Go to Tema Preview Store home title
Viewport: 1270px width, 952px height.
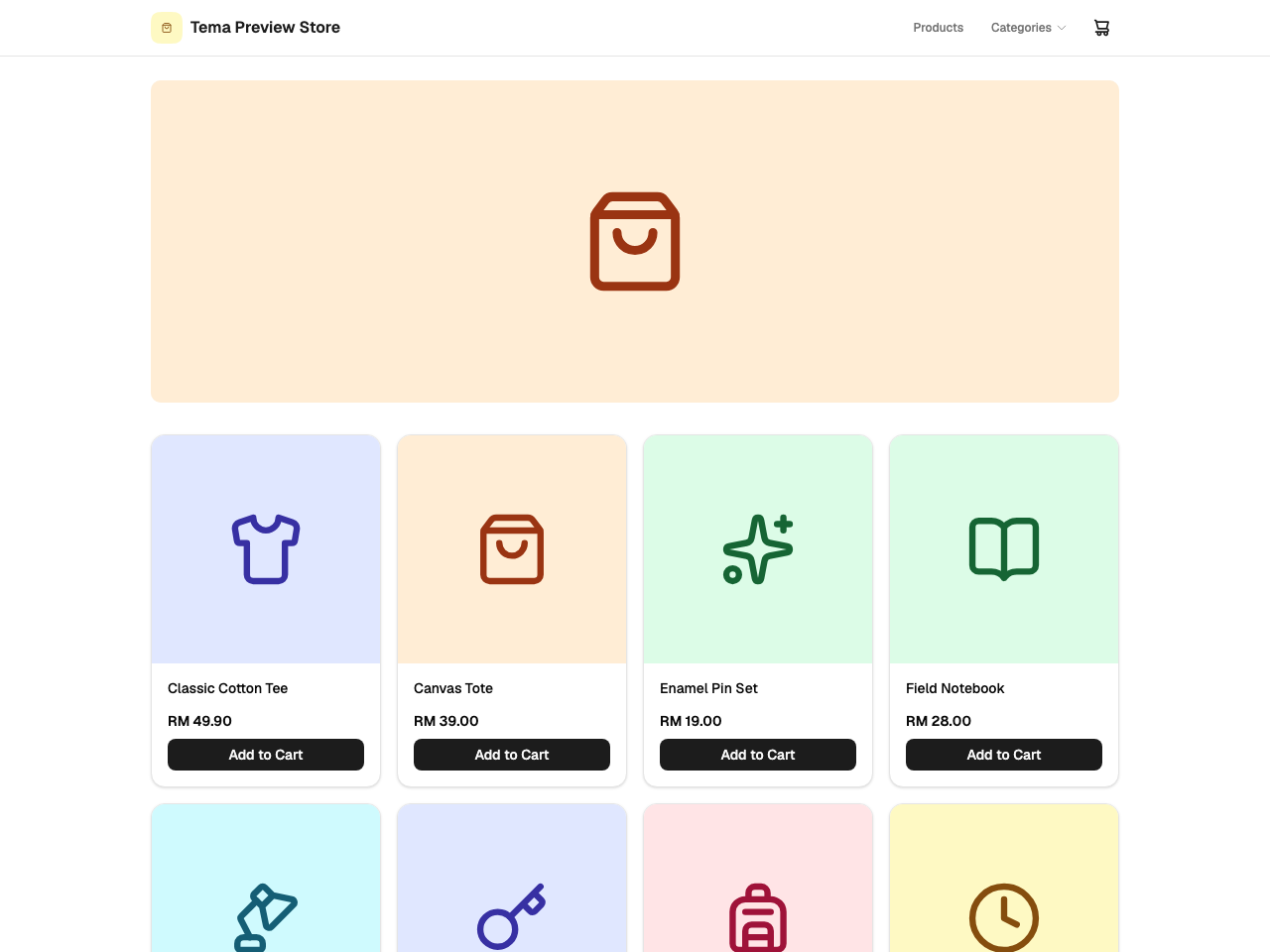pyautogui.click(x=265, y=28)
